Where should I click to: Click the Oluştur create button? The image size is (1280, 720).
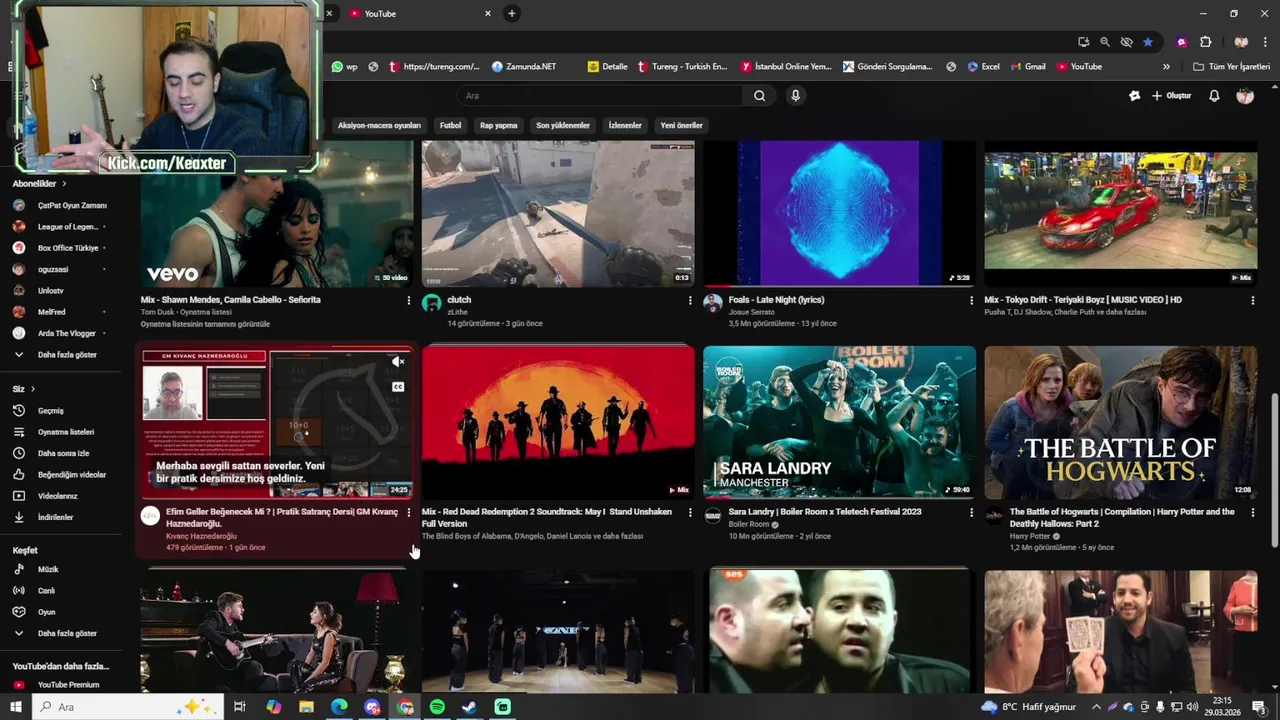coord(1171,96)
